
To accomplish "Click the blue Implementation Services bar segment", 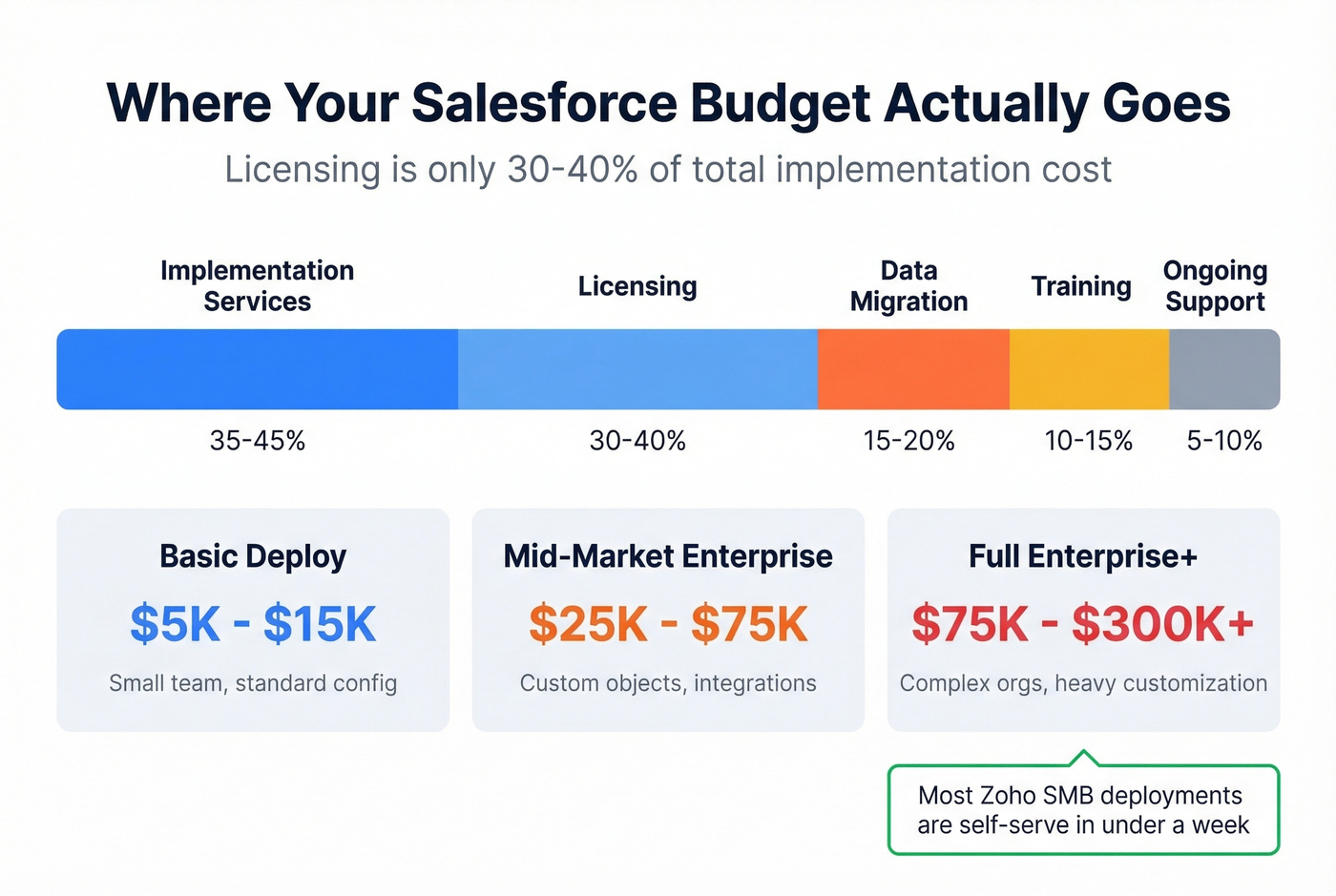I will (258, 369).
